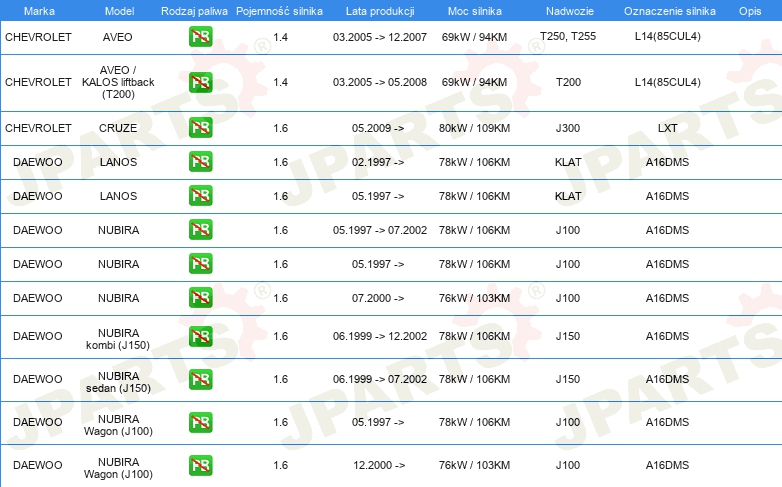Image resolution: width=782 pixels, height=487 pixels.
Task: Click the fuel icon in the NUBIRA Wagon 12.2000 row
Action: coord(200,465)
